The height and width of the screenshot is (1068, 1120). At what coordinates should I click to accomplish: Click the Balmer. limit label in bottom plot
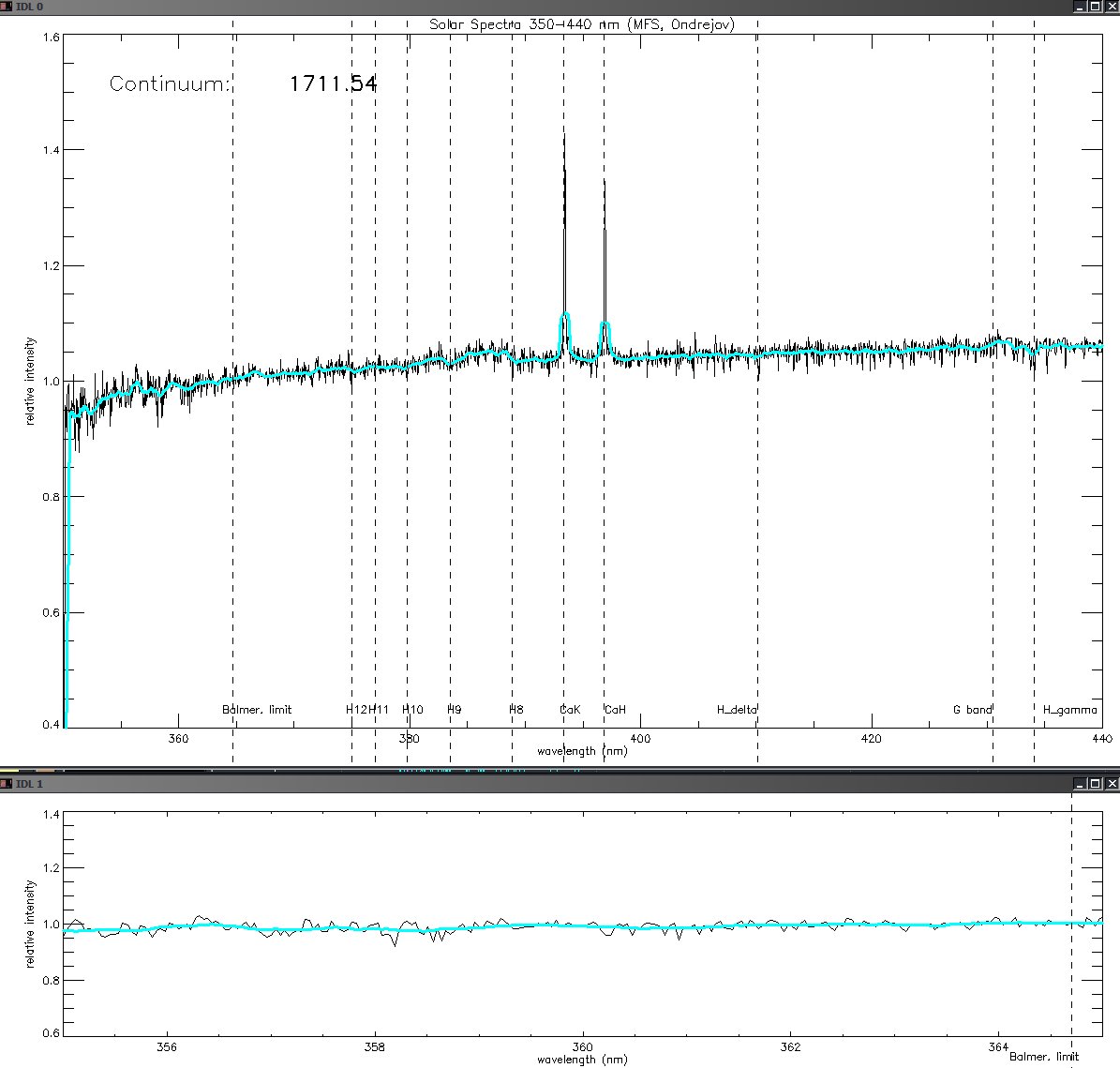pyautogui.click(x=1044, y=1057)
